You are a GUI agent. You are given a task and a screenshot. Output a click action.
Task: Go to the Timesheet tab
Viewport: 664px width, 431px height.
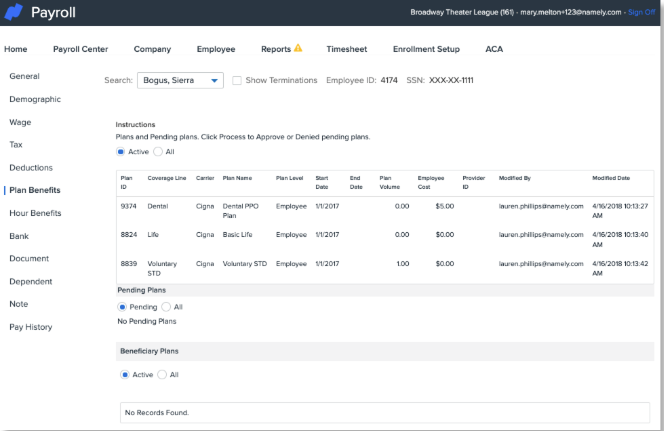pyautogui.click(x=345, y=49)
